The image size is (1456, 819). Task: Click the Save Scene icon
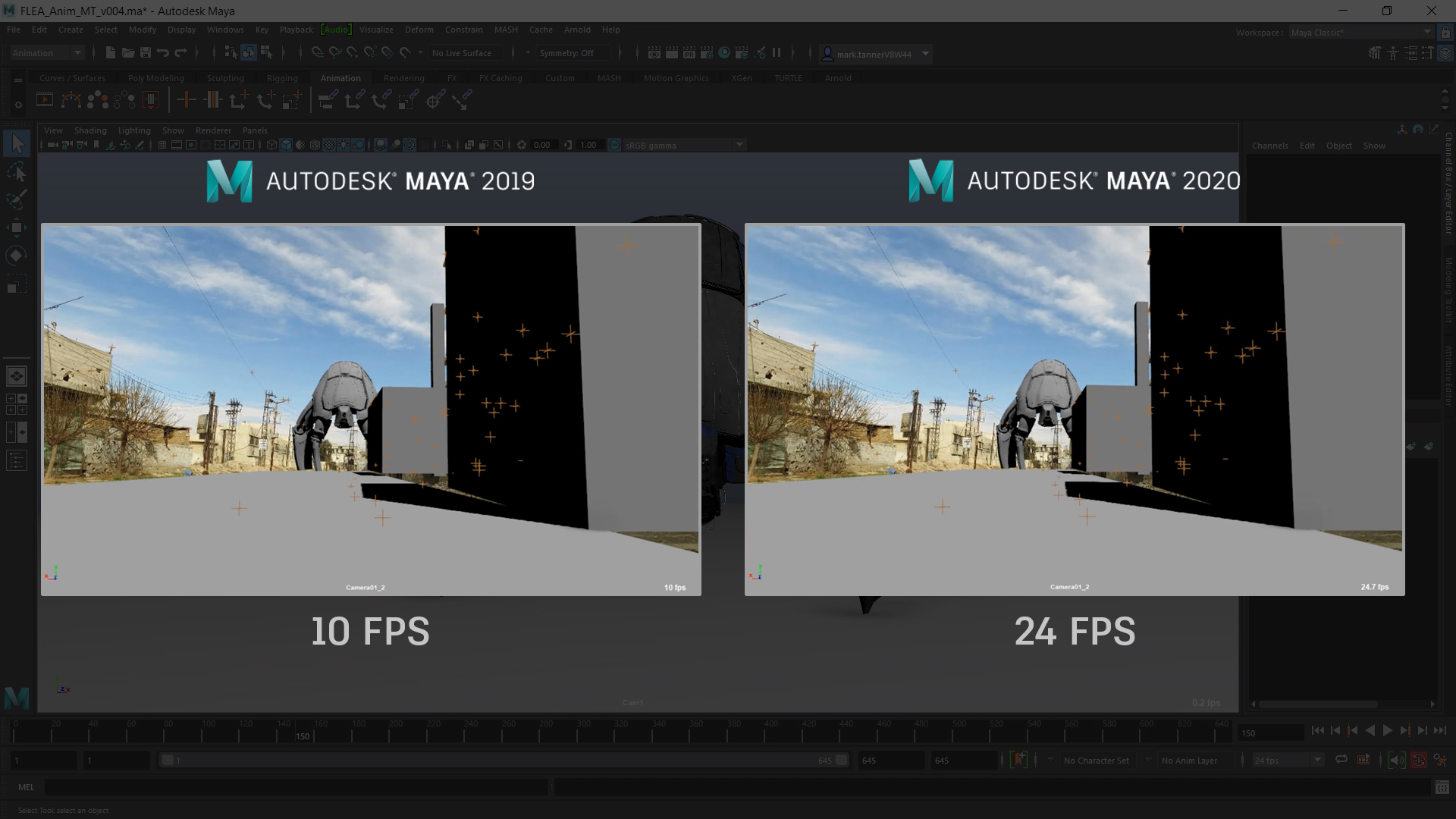click(146, 53)
